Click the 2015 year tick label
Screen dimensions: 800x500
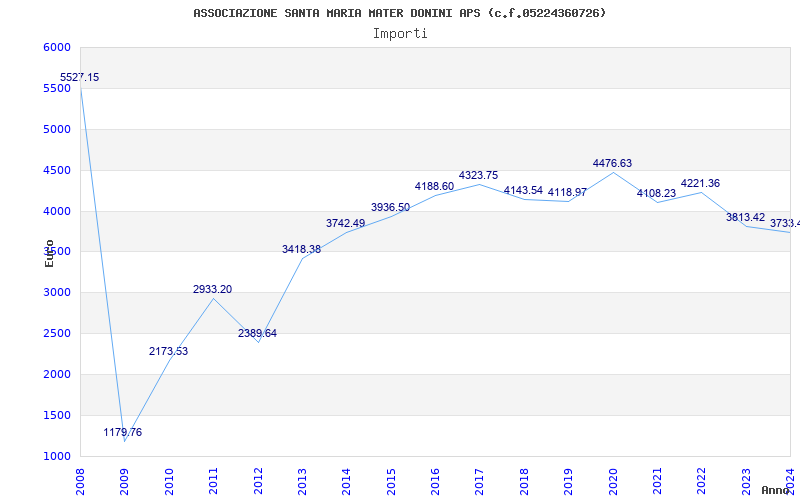tap(391, 482)
